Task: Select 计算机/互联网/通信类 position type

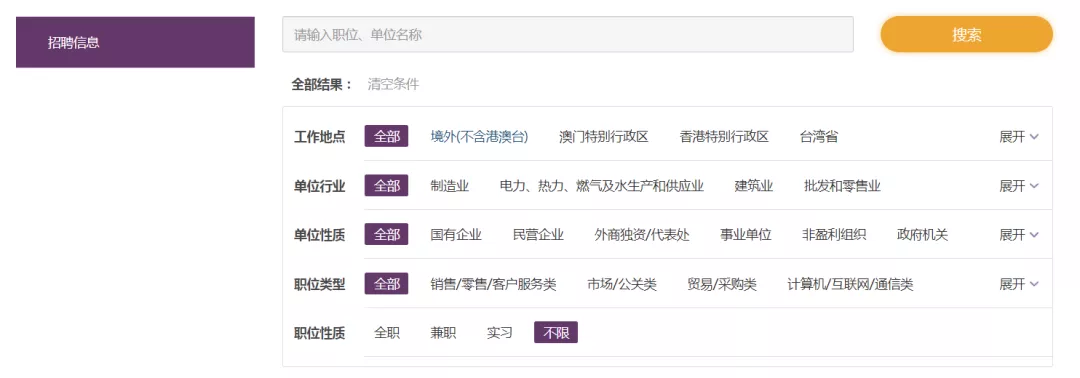Action: click(851, 284)
